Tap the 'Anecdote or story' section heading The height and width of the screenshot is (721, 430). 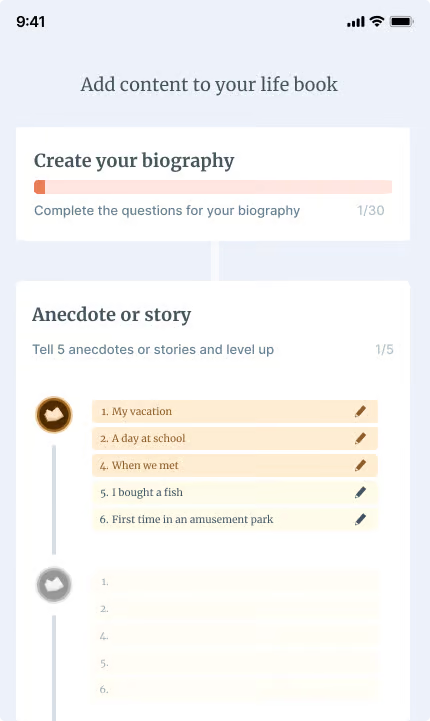111,315
